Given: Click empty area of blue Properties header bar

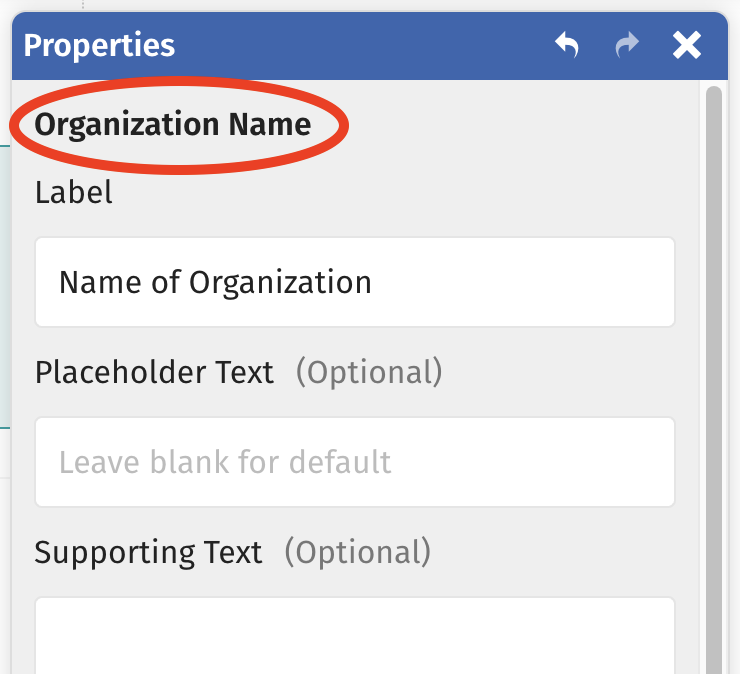Looking at the screenshot, I should [x=360, y=45].
